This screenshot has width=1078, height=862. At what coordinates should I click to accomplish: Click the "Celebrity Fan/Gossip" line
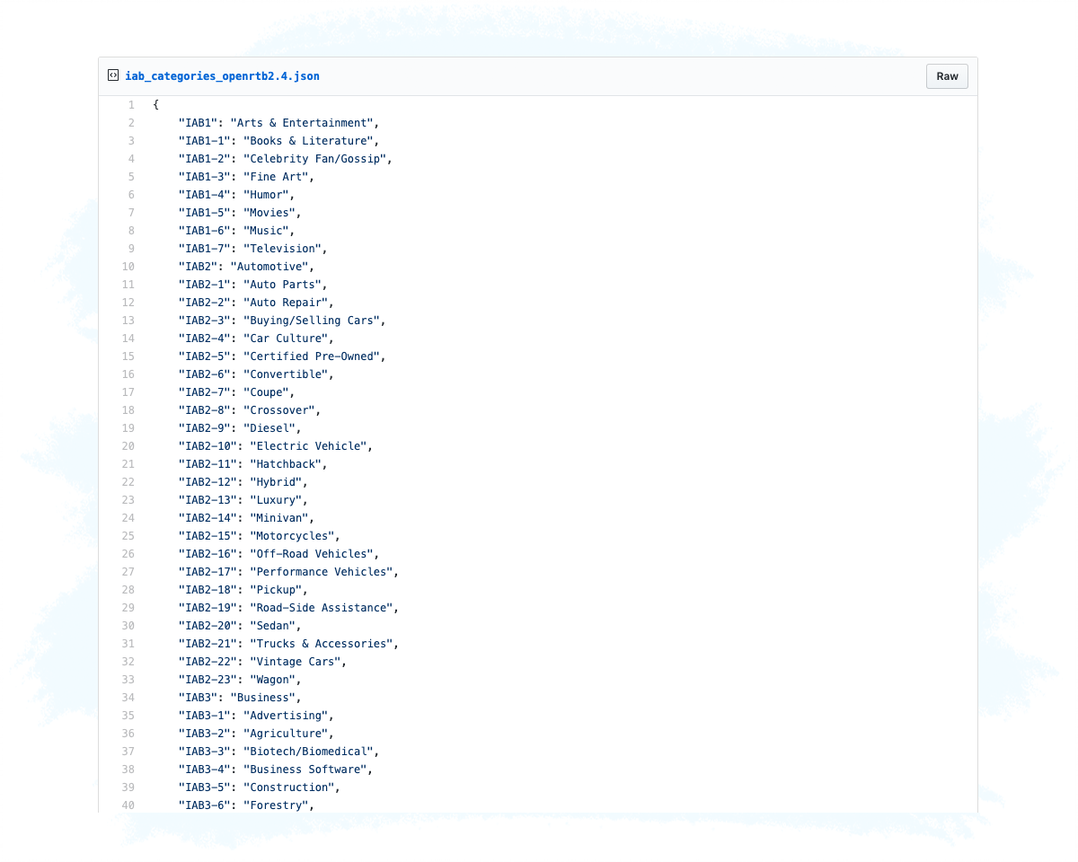click(285, 159)
